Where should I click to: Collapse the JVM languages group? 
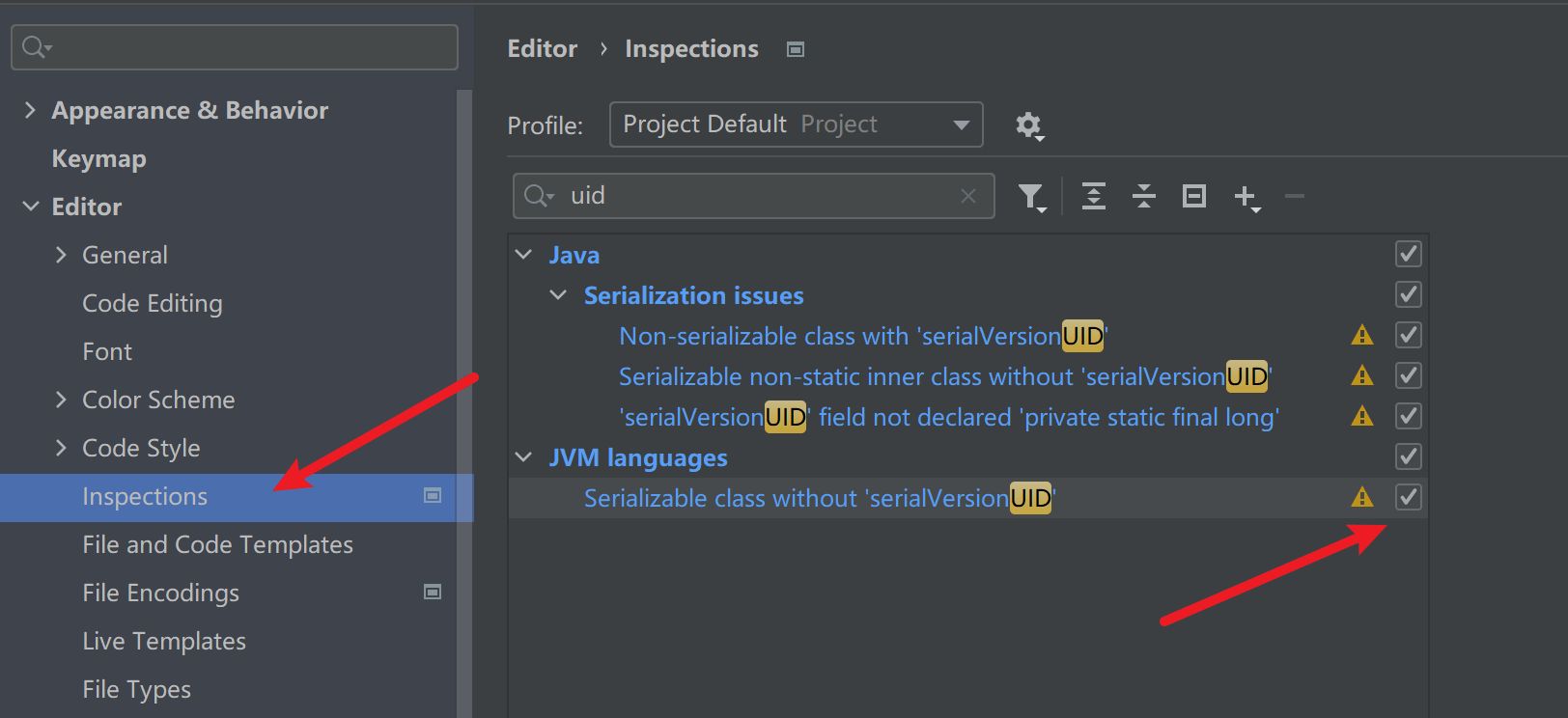(x=523, y=457)
